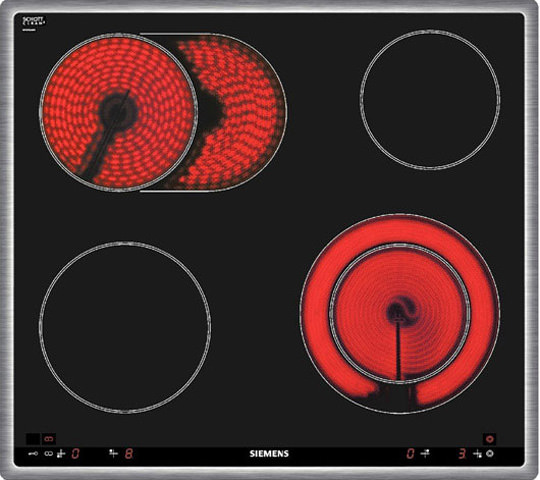Tap the lit dual-ring indicator above the controls
The width and height of the screenshot is (540, 480).
490,439
